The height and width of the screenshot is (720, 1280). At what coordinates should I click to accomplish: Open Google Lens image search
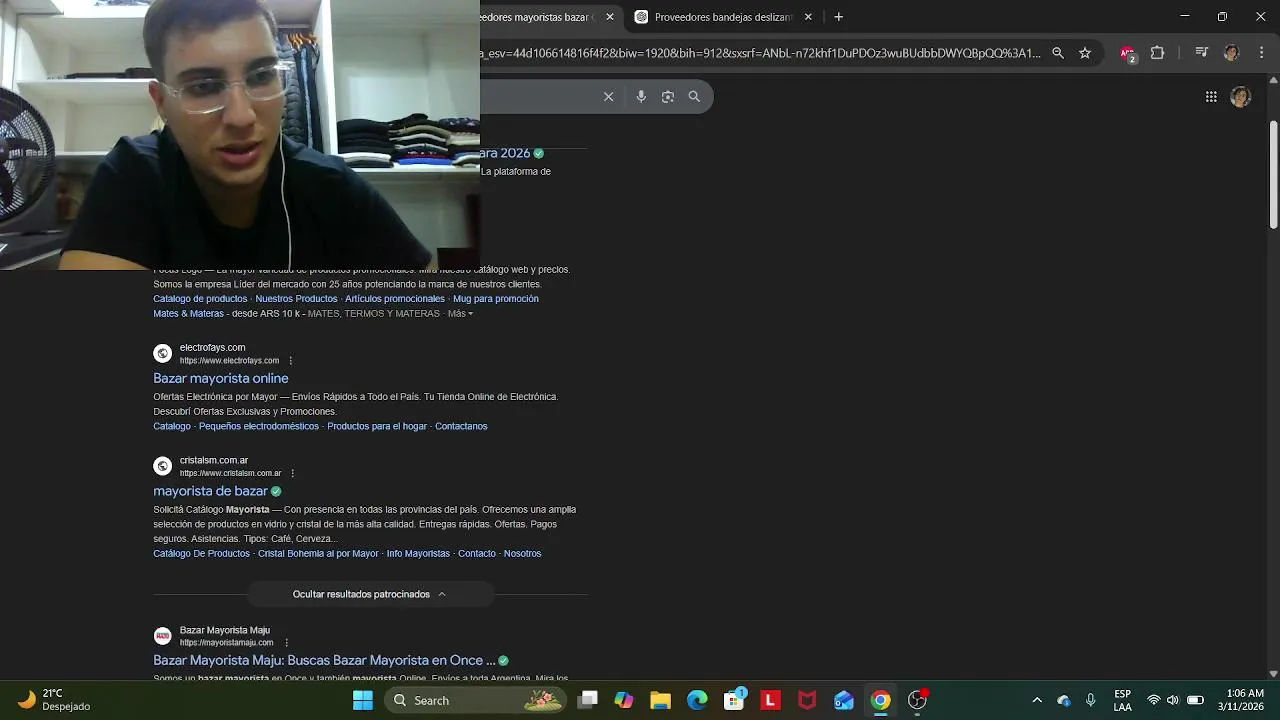(x=668, y=97)
